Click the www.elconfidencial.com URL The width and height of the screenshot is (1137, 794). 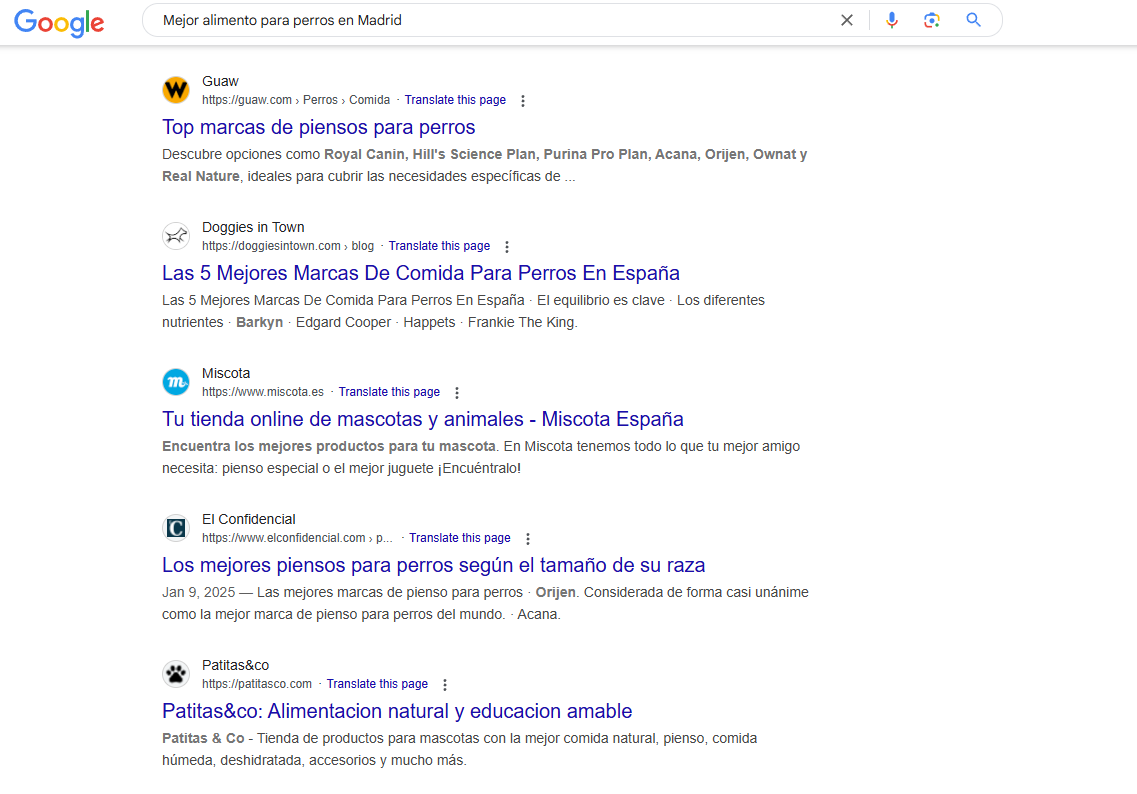coord(297,538)
